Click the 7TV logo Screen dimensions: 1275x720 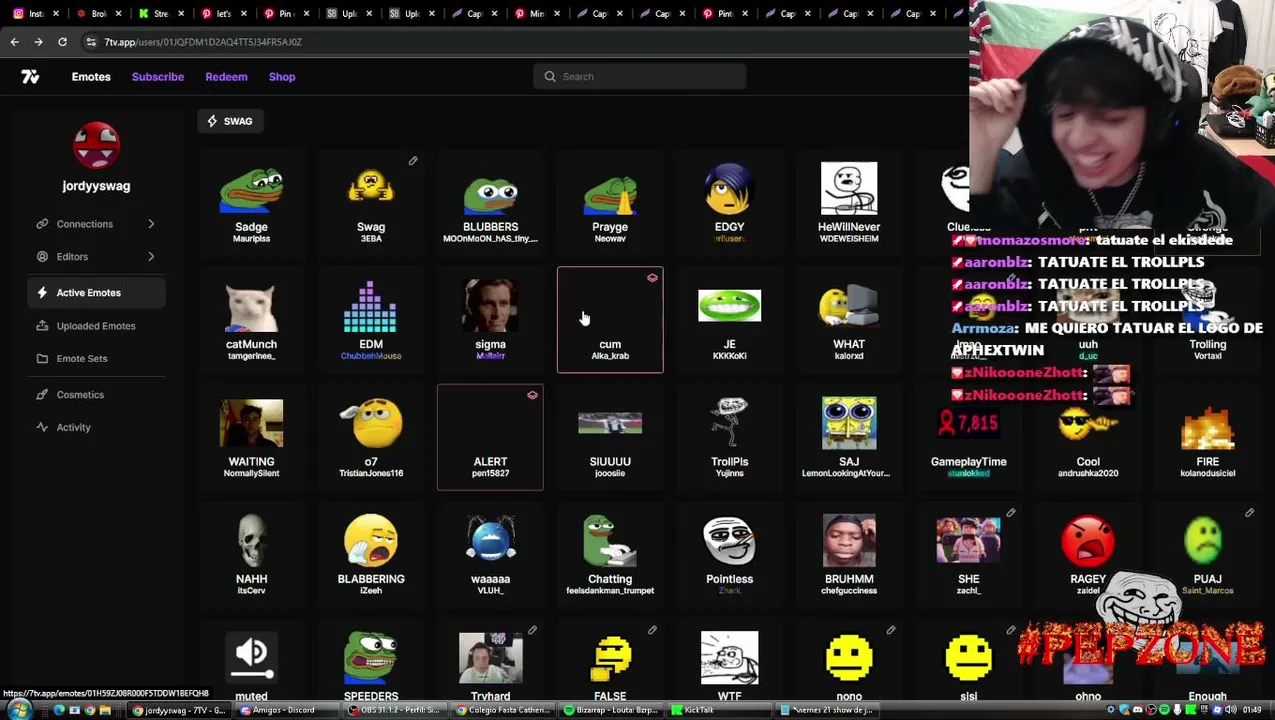[30, 77]
